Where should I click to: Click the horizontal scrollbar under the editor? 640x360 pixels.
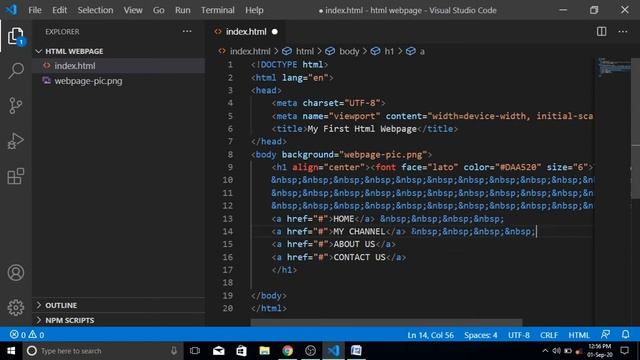click(386, 322)
